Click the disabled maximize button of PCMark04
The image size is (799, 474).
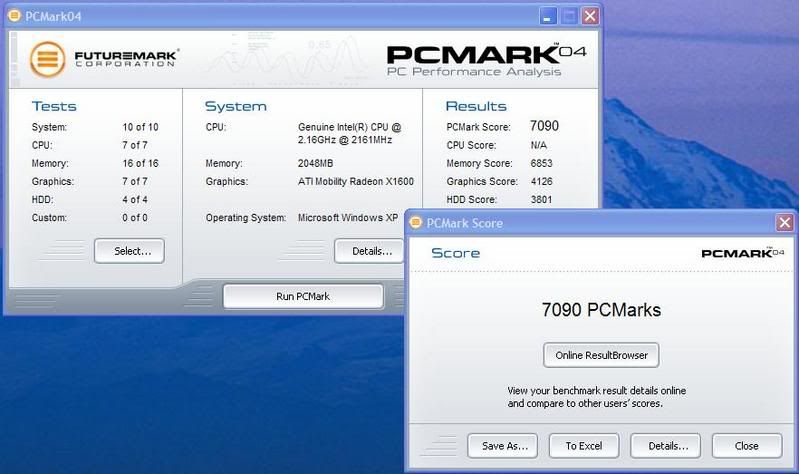(569, 16)
